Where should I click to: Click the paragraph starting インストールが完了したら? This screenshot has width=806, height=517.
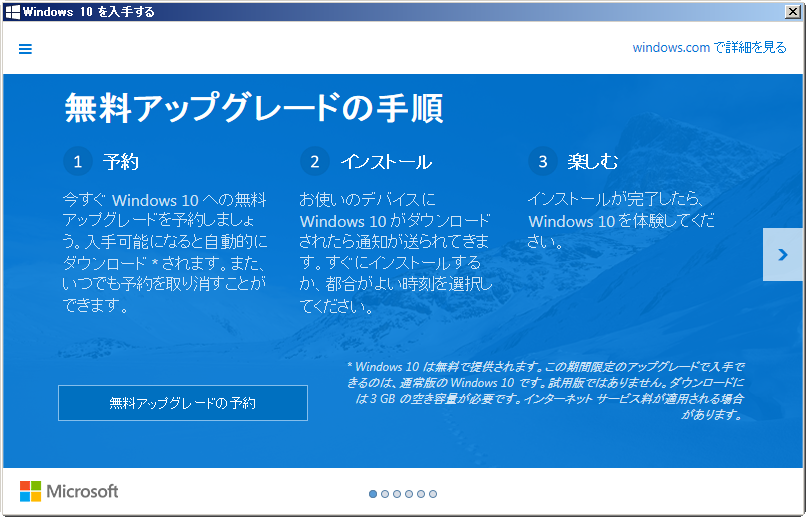point(621,220)
